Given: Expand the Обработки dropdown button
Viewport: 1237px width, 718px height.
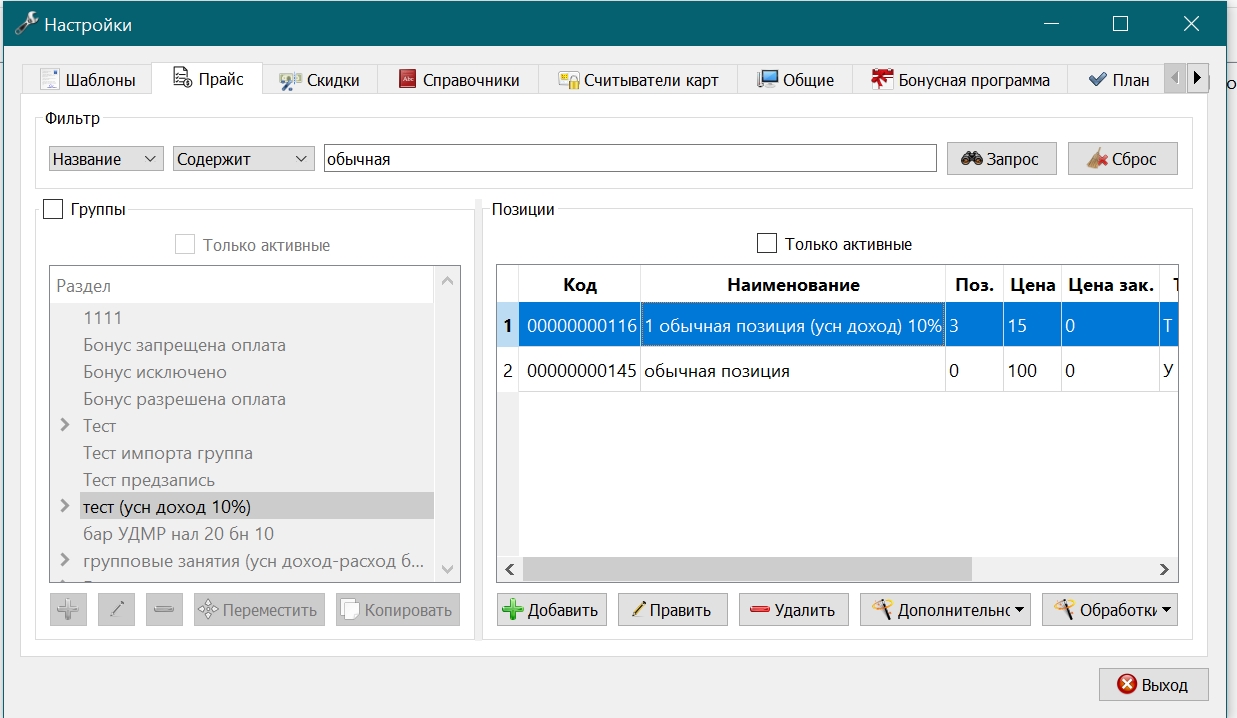Looking at the screenshot, I should coord(1109,610).
